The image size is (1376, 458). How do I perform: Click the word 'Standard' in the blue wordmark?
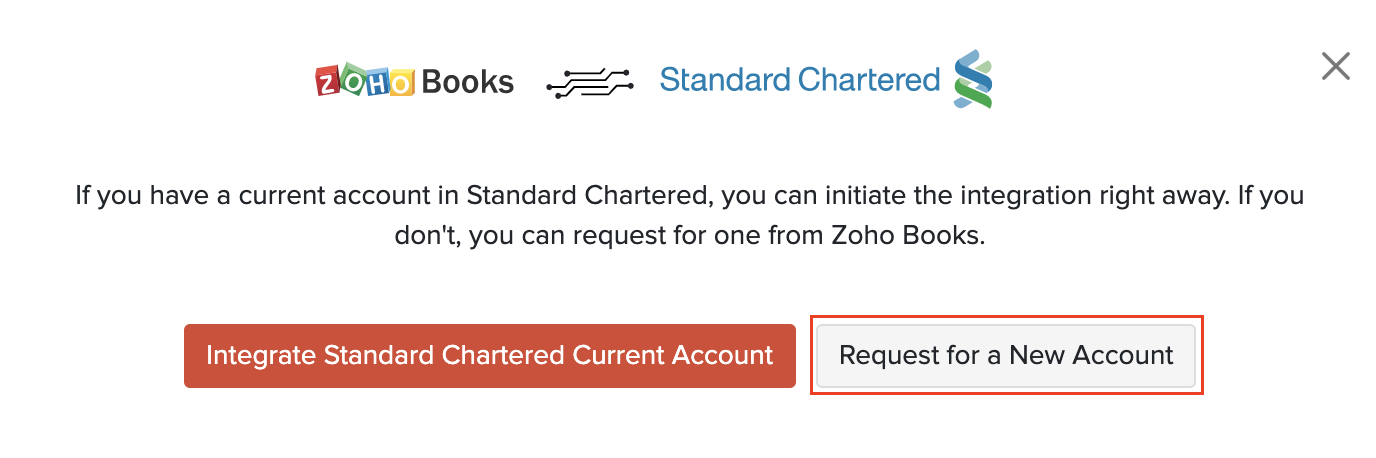point(719,79)
